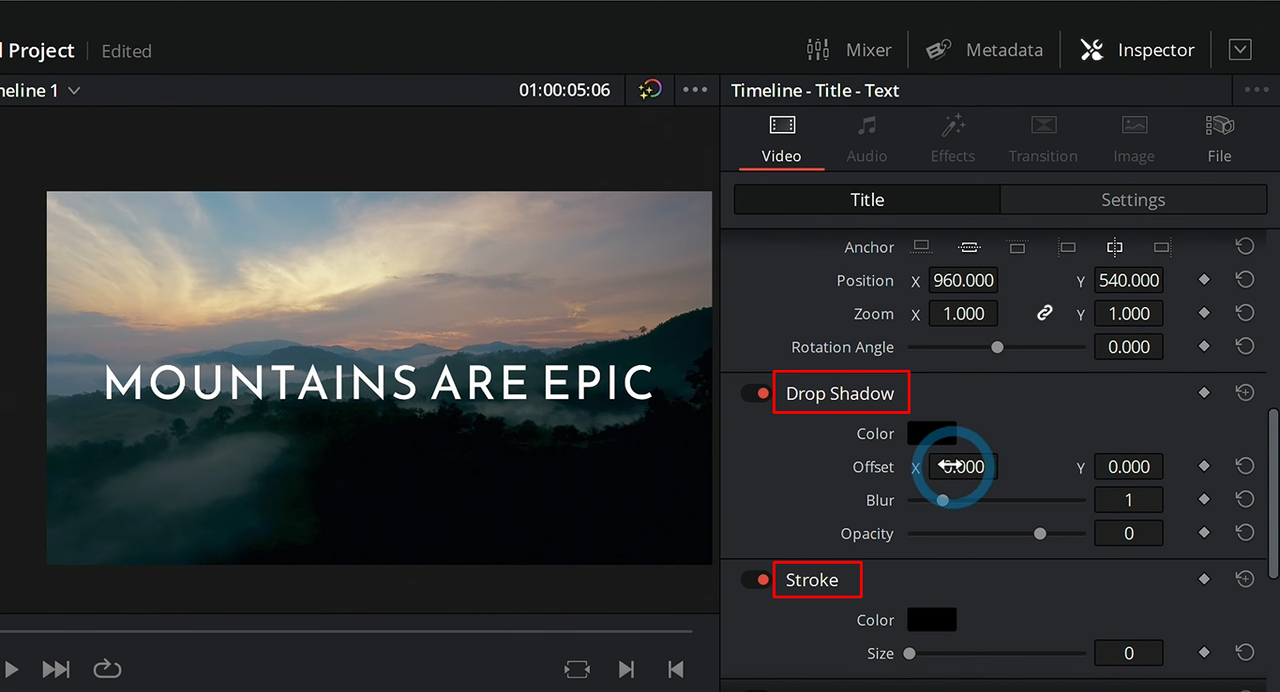The image size is (1280, 692).
Task: Add a keyframe for Position
Action: pyautogui.click(x=1204, y=281)
